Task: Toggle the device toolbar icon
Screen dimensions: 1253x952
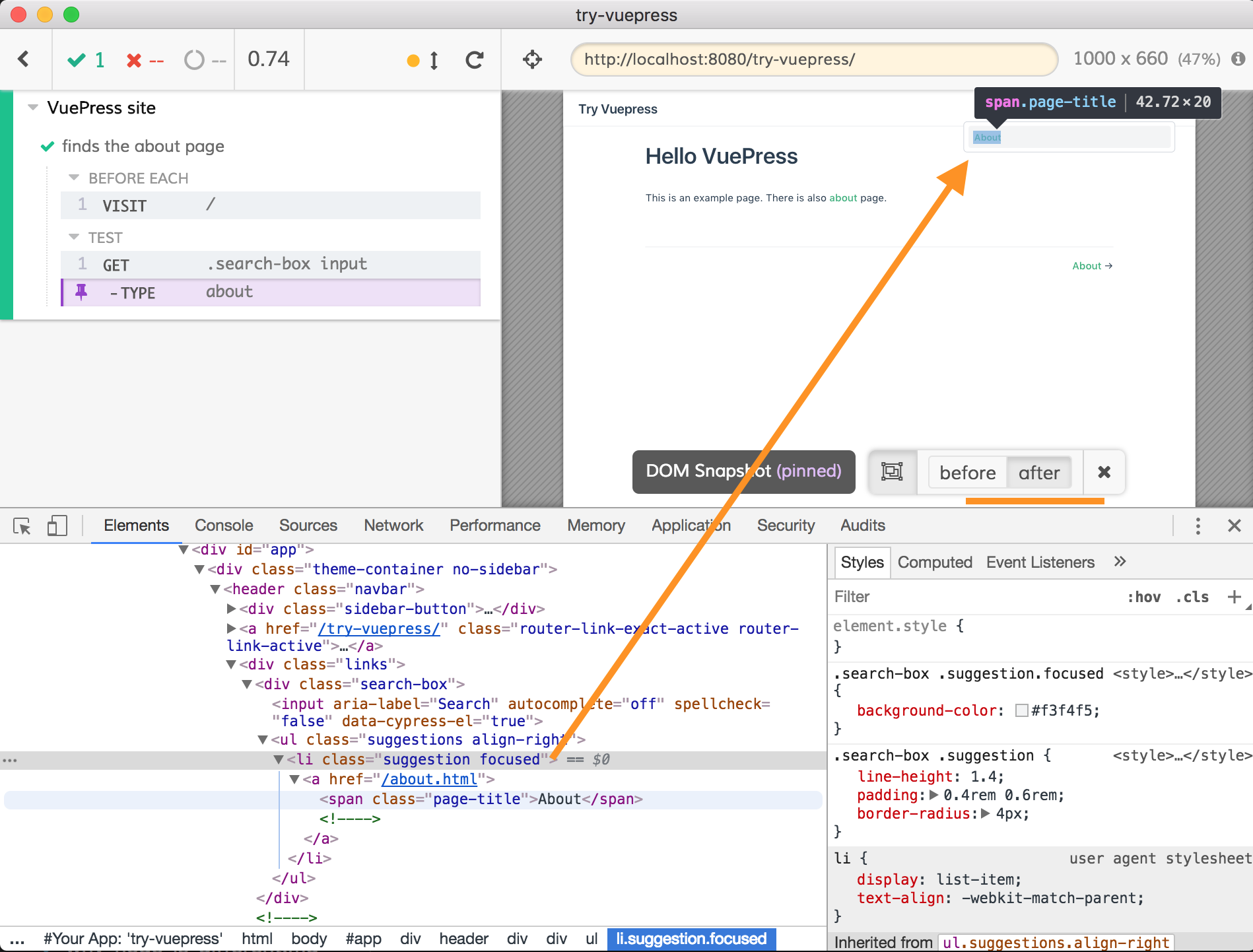Action: (57, 526)
